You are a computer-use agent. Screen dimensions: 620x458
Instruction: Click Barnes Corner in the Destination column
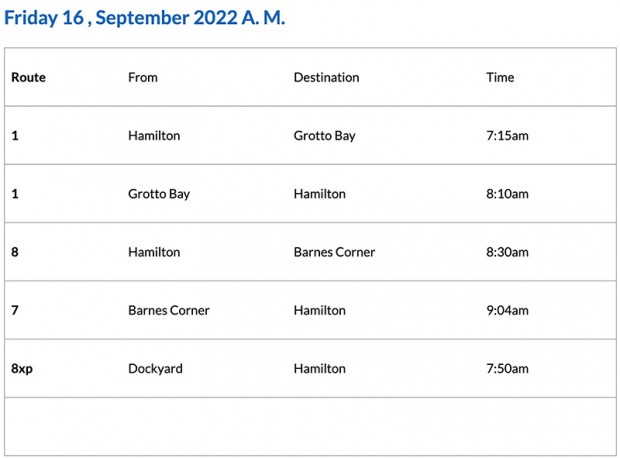coord(334,252)
